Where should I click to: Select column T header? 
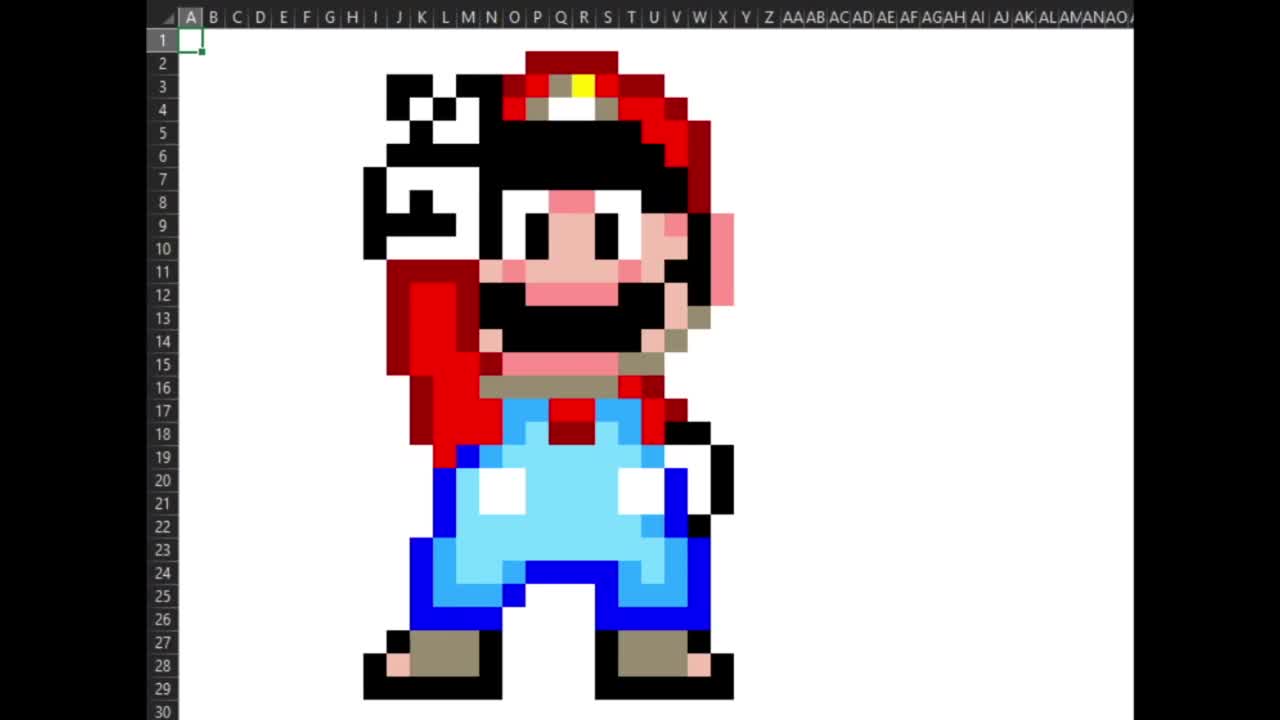(630, 17)
